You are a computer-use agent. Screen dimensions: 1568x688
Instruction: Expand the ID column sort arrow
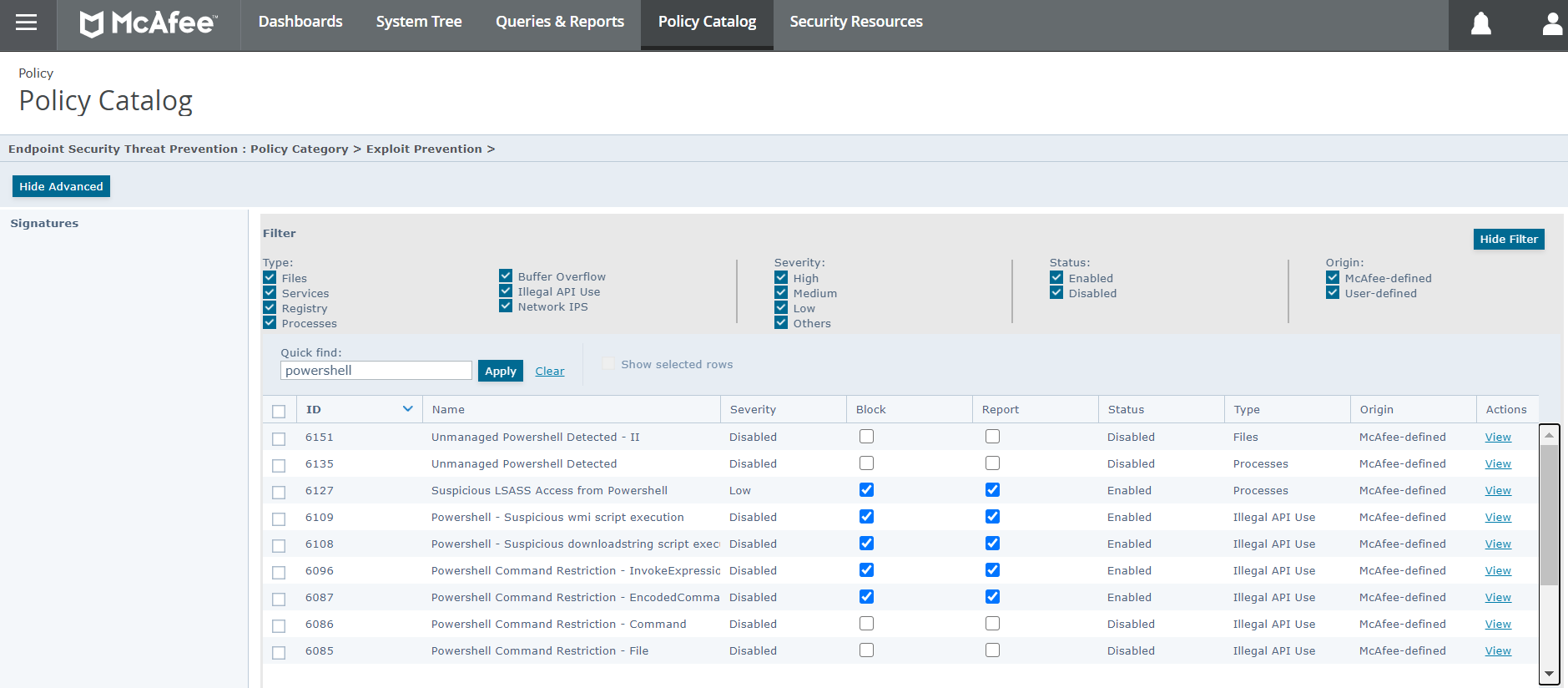point(408,409)
